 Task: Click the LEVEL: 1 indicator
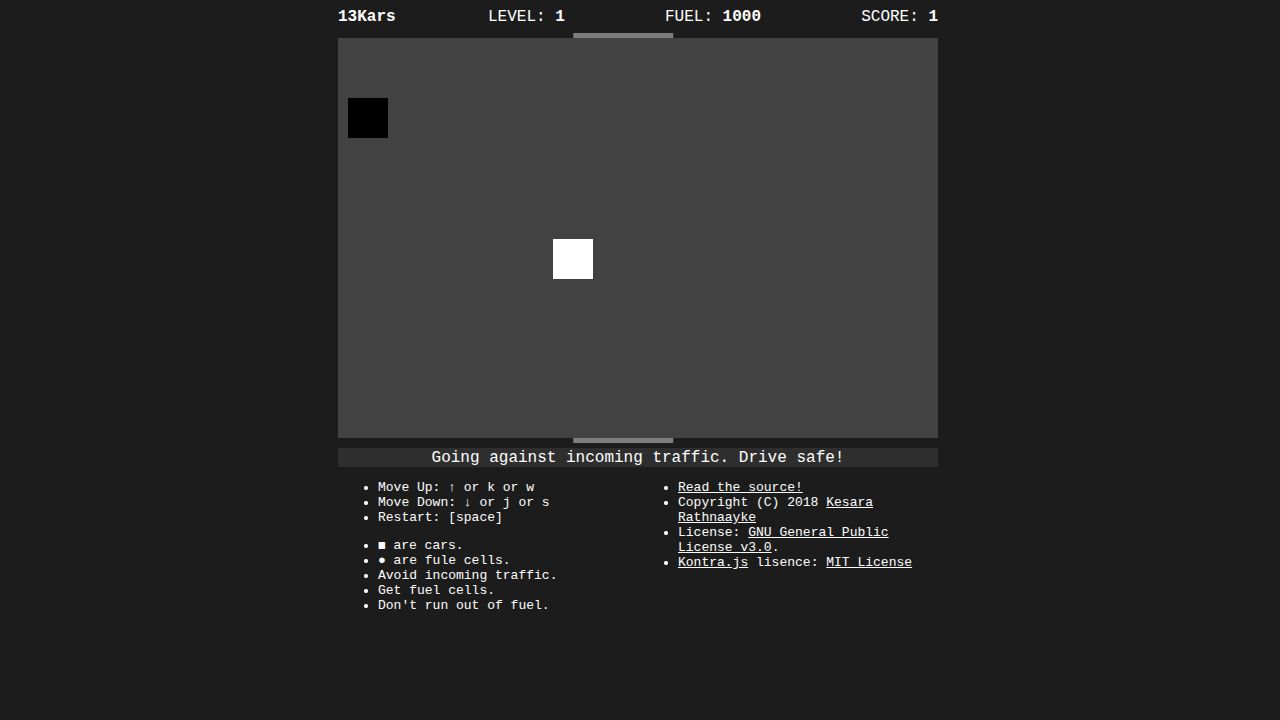click(526, 16)
